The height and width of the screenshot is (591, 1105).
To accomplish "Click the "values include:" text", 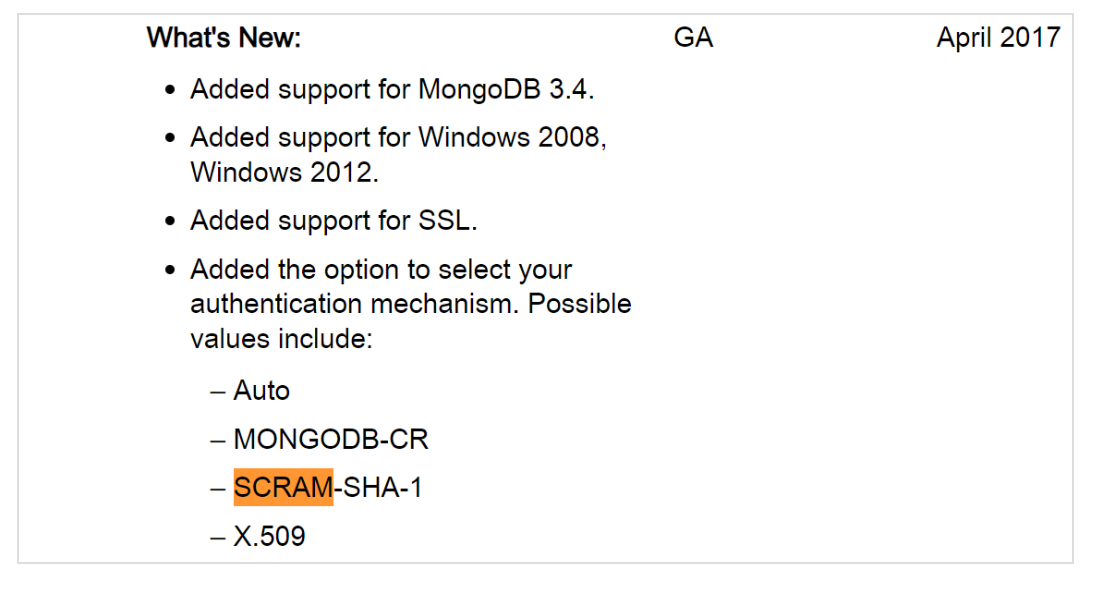I will [281, 338].
